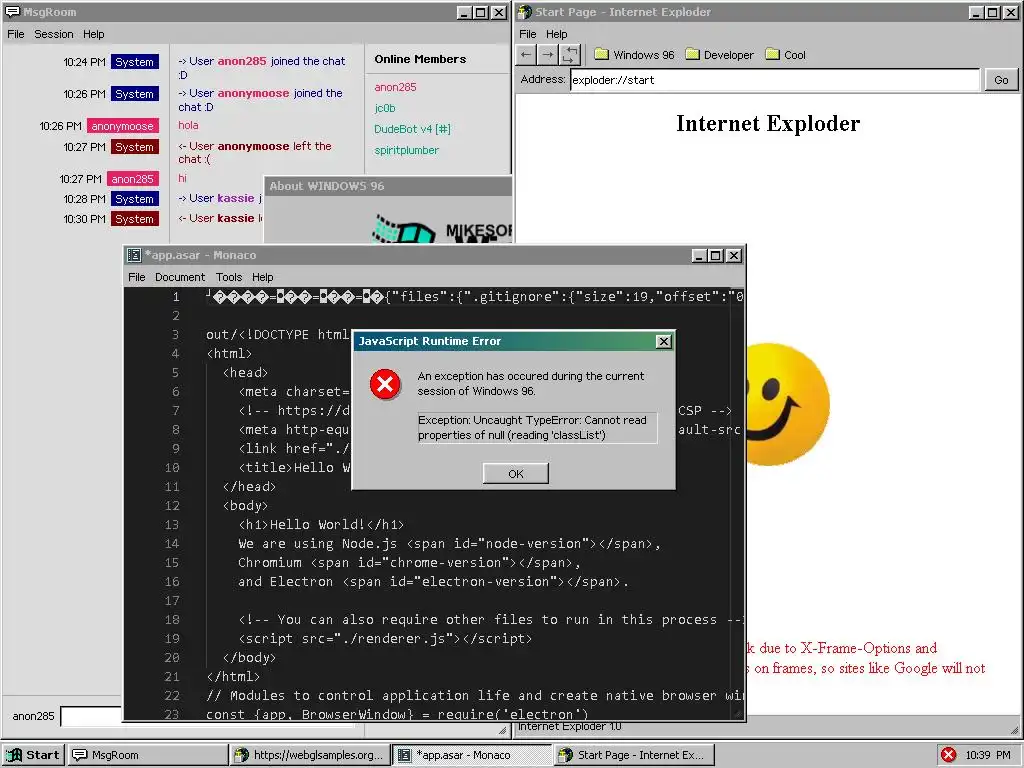This screenshot has width=1024, height=768.
Task: Click the red error icon in the dialog
Action: point(385,384)
